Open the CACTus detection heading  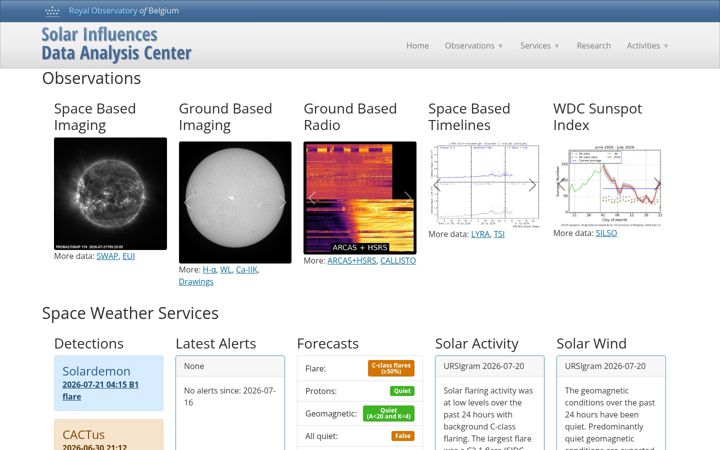pyautogui.click(x=84, y=434)
